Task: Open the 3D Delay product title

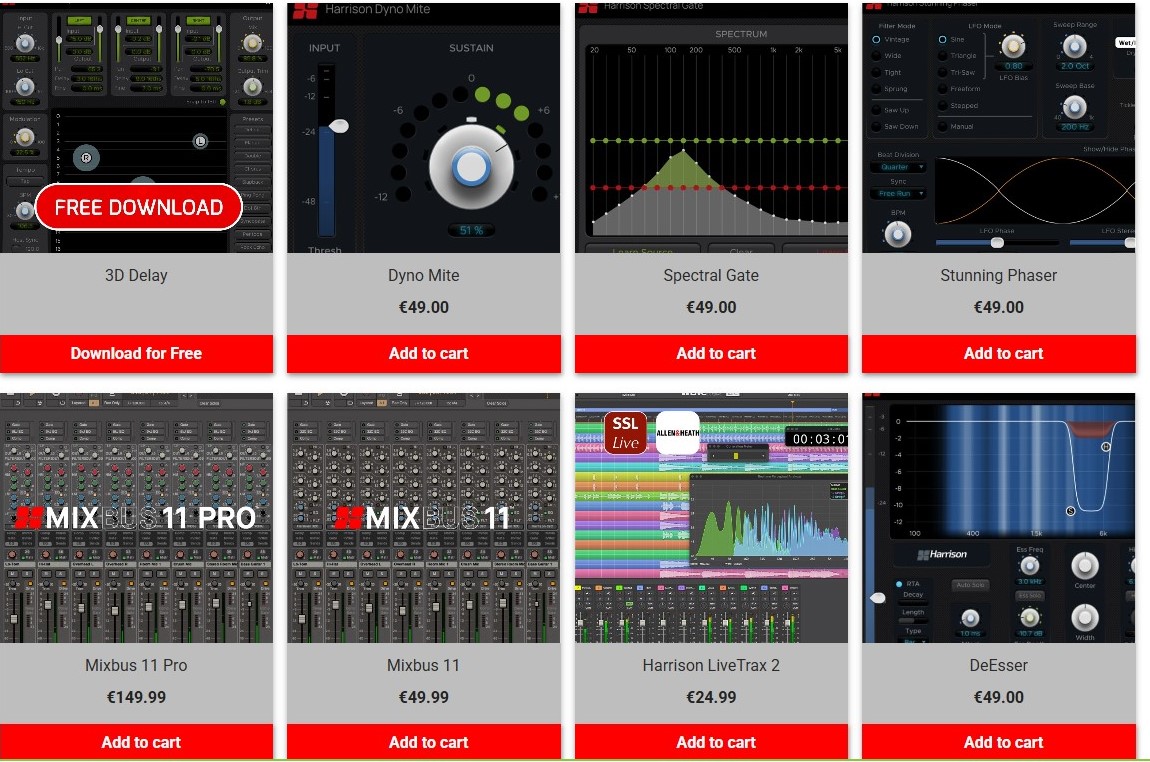Action: 136,276
